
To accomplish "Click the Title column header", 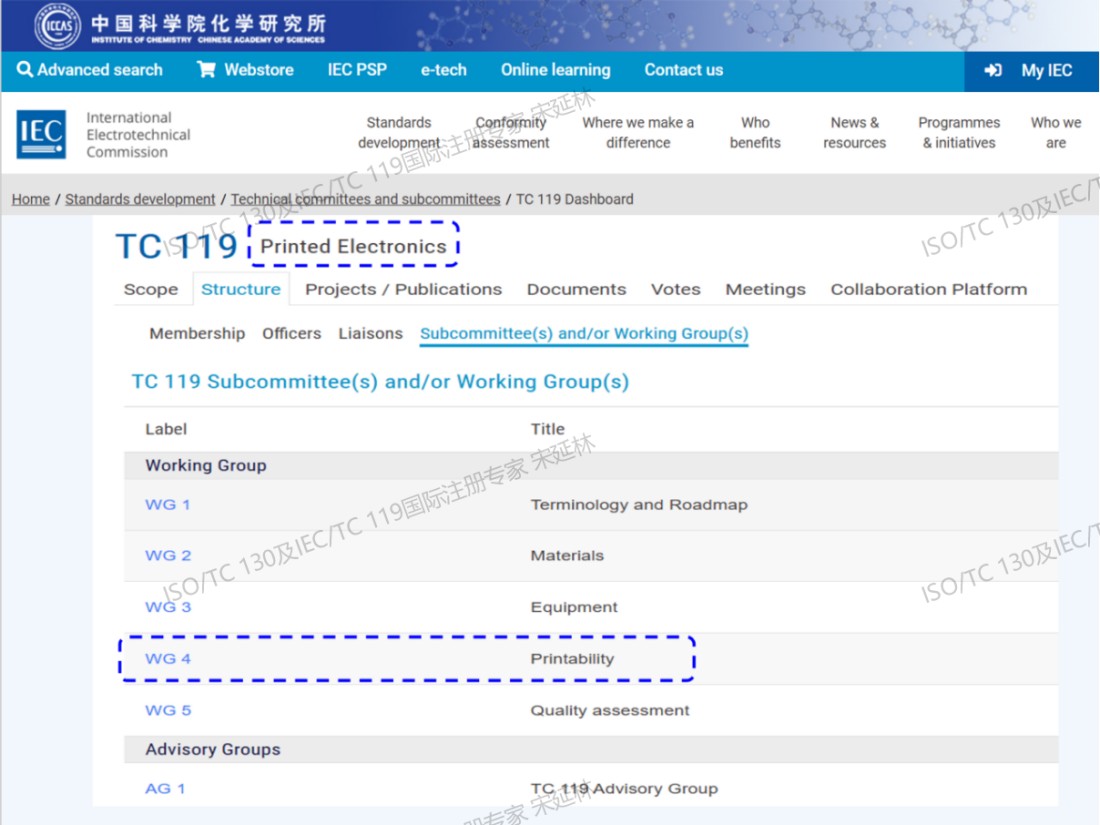I will coord(547,429).
